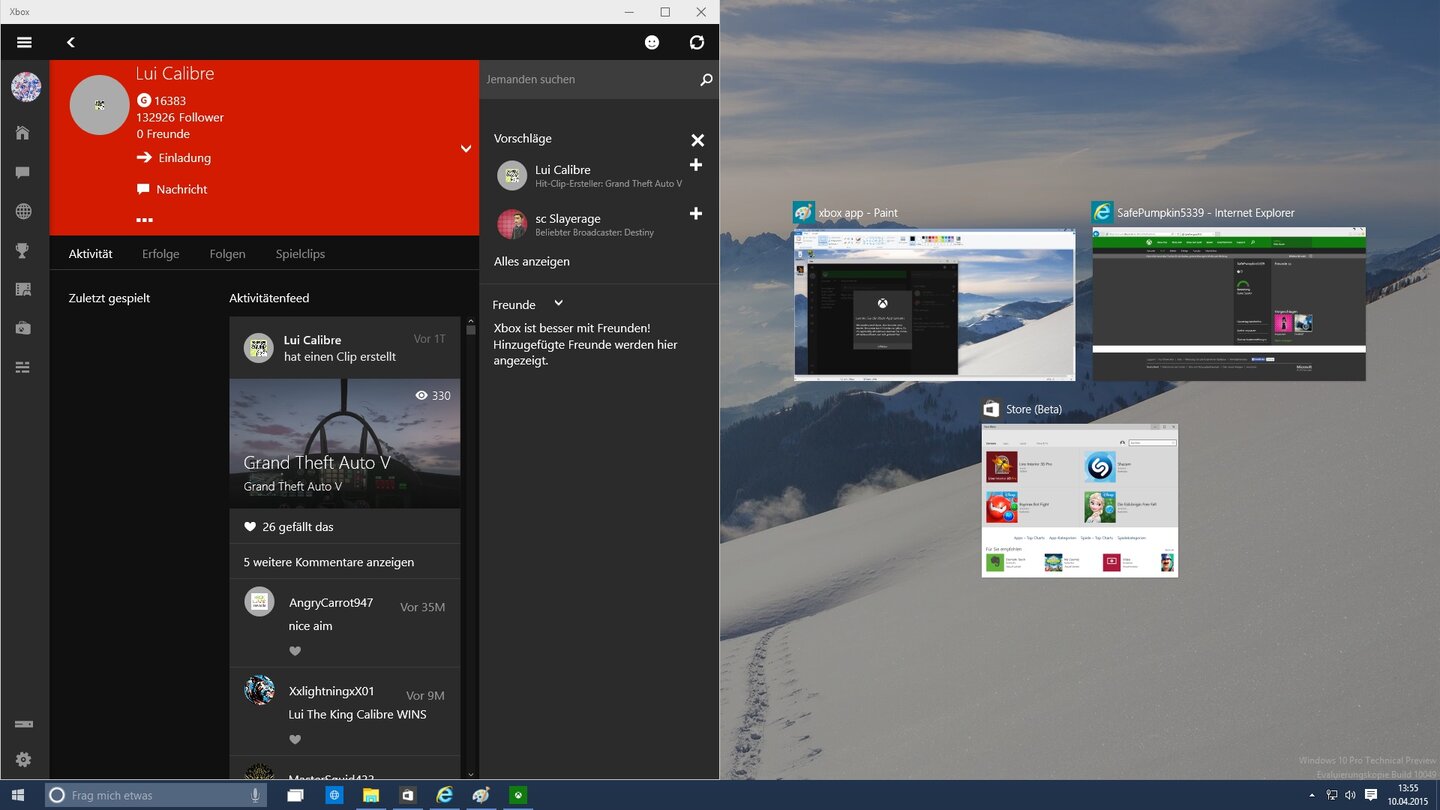Like AngryCarrot947's comment
1440x810 pixels.
[295, 651]
